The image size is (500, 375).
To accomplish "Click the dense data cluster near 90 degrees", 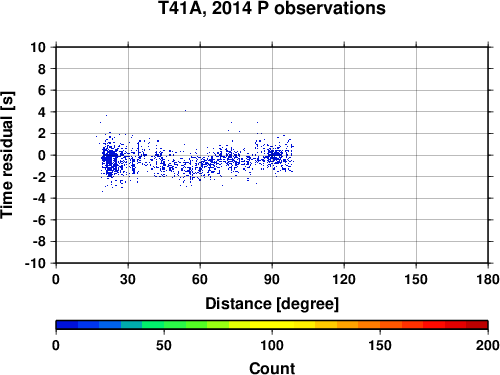I will click(x=276, y=156).
